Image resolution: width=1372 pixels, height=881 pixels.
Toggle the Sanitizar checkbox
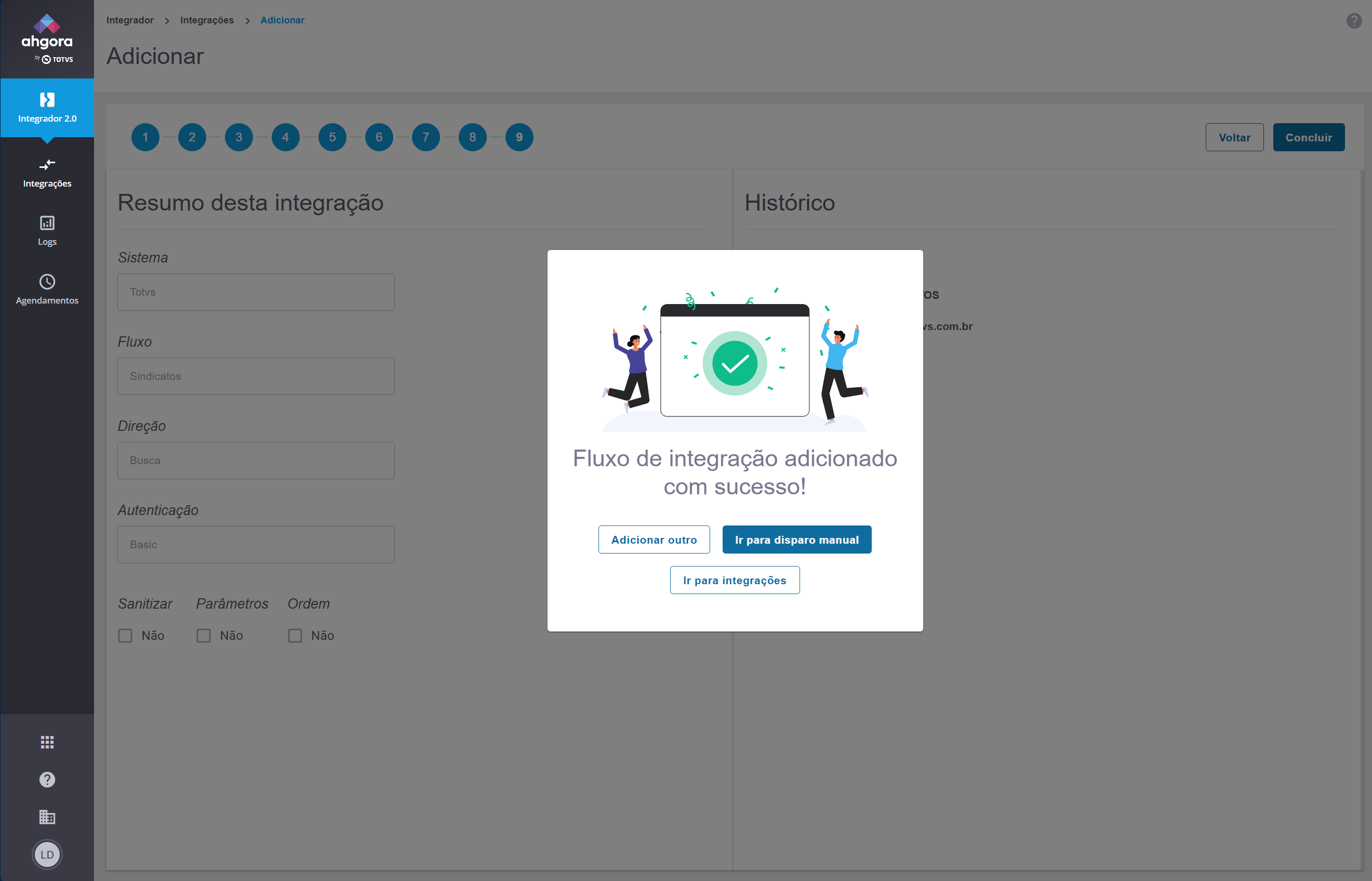(125, 636)
